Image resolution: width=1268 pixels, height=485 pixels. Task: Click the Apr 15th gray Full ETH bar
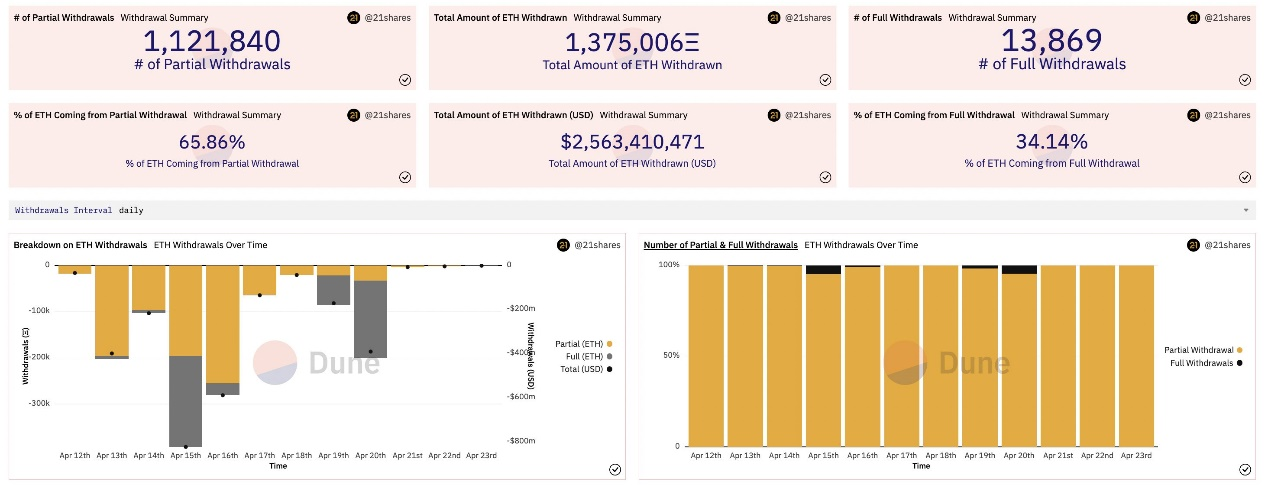tap(187, 401)
